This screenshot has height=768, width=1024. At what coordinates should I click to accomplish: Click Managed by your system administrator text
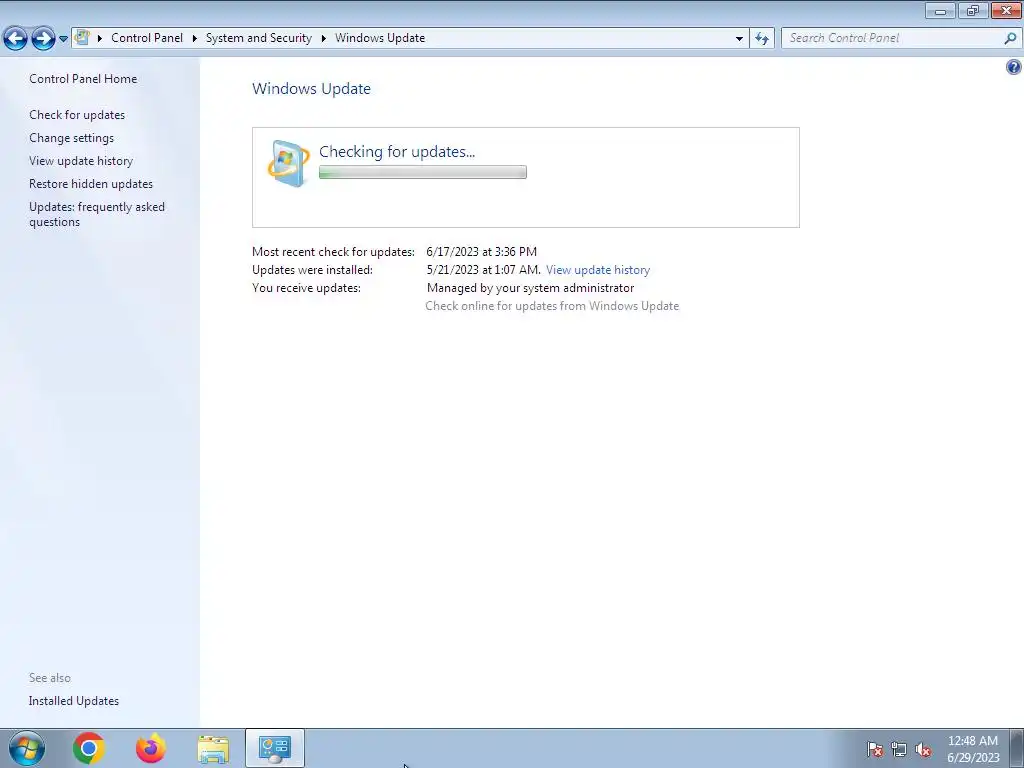click(x=530, y=288)
